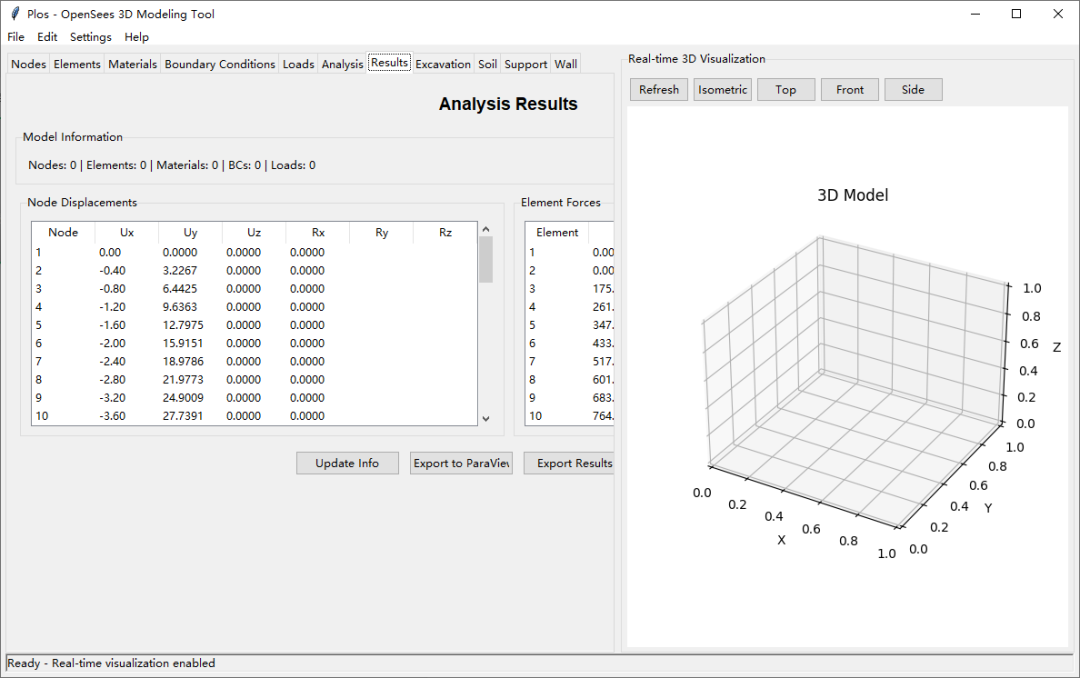This screenshot has height=678, width=1080.
Task: Select Uy value 12.7975
Action: (183, 325)
